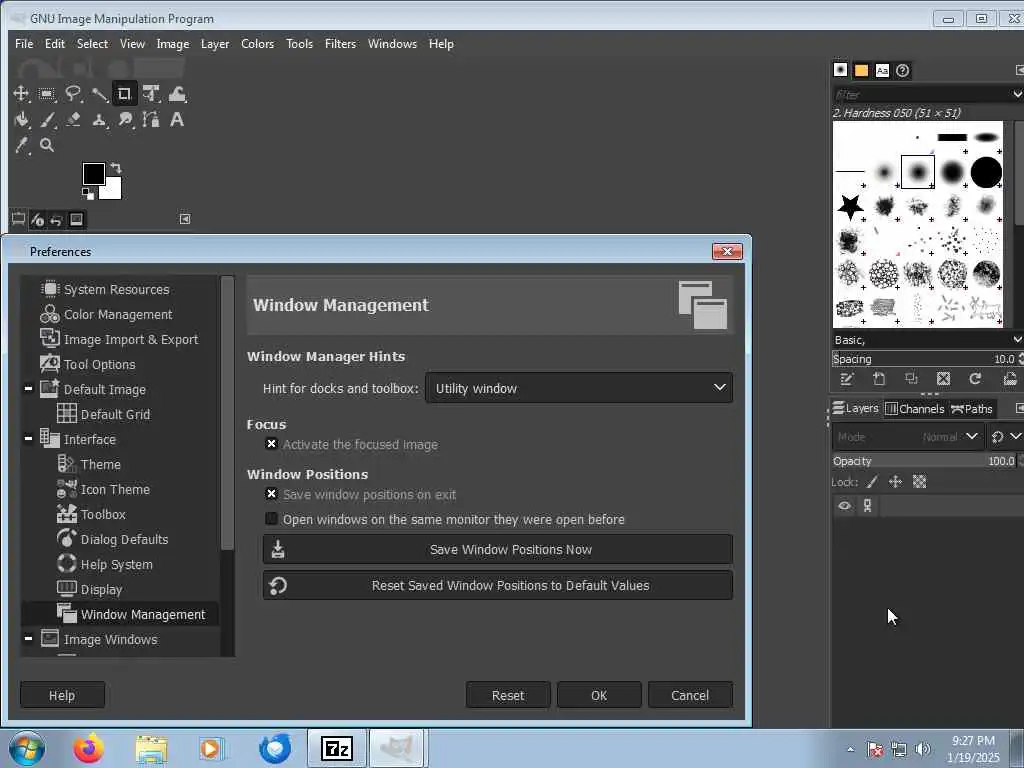Select Toolbox in preferences tree
1024x768 pixels.
click(103, 514)
